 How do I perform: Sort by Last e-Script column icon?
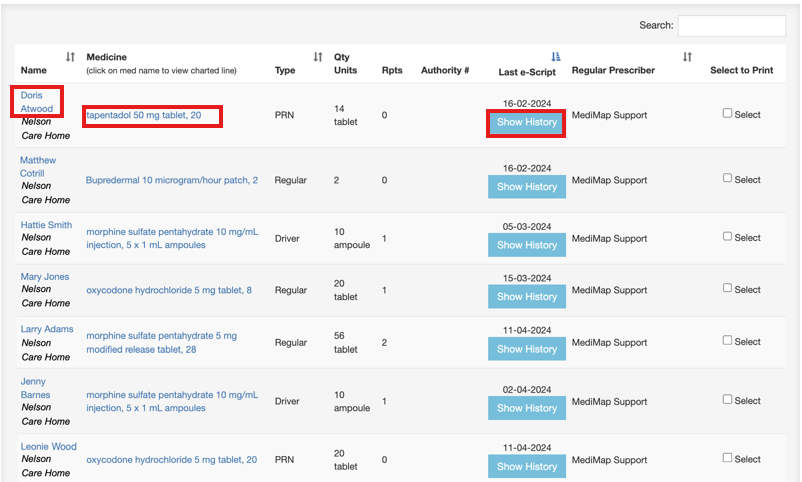pyautogui.click(x=556, y=57)
